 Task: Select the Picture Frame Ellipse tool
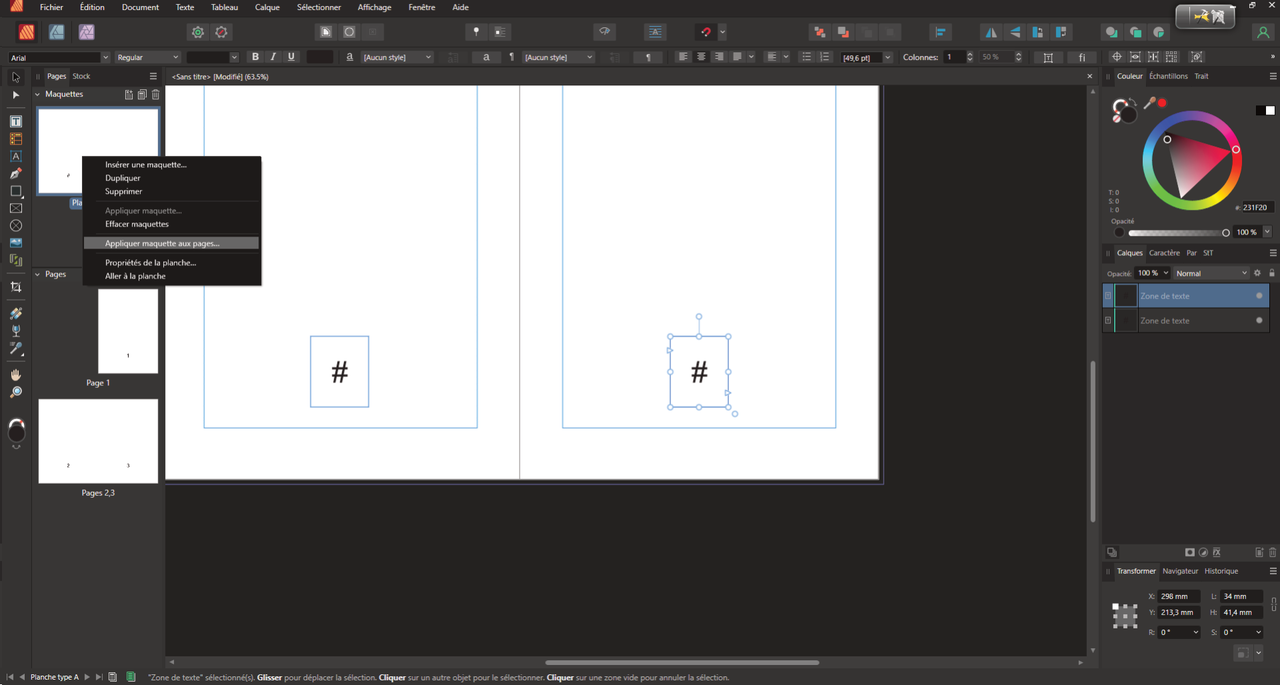[x=16, y=226]
